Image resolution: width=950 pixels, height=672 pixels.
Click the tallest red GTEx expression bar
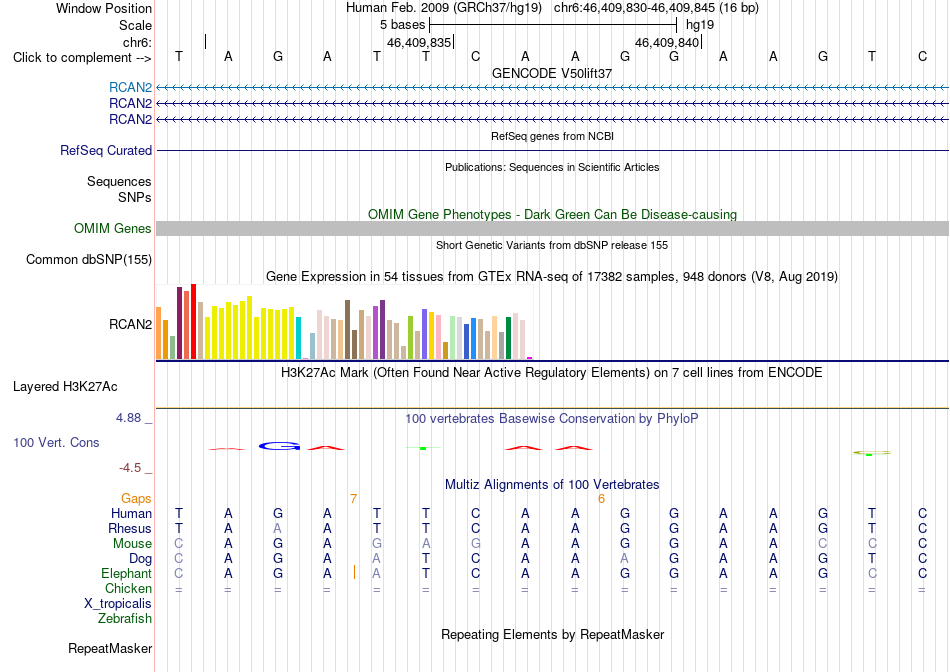pos(193,321)
